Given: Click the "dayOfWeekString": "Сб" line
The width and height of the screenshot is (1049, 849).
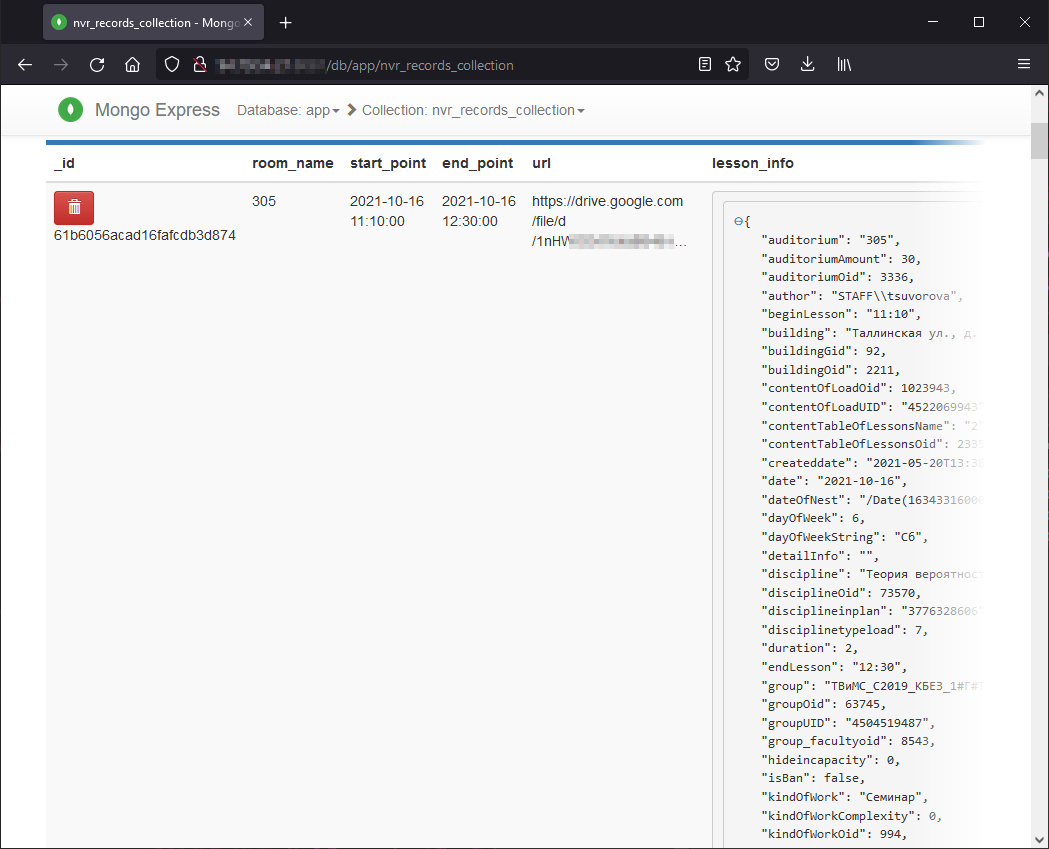Looking at the screenshot, I should click(x=845, y=537).
